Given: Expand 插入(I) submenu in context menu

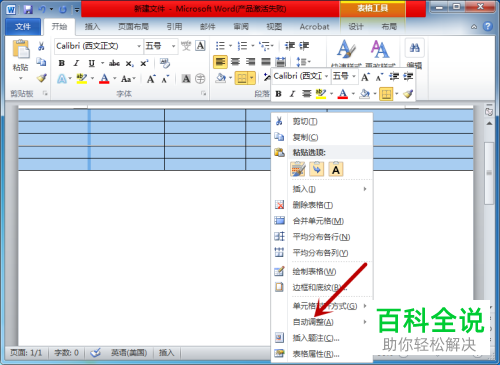Looking at the screenshot, I should [x=322, y=189].
